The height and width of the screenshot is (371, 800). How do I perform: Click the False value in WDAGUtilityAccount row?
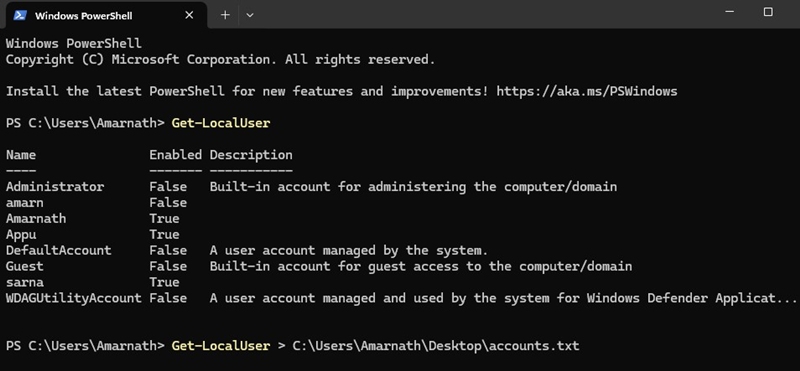[x=168, y=298]
